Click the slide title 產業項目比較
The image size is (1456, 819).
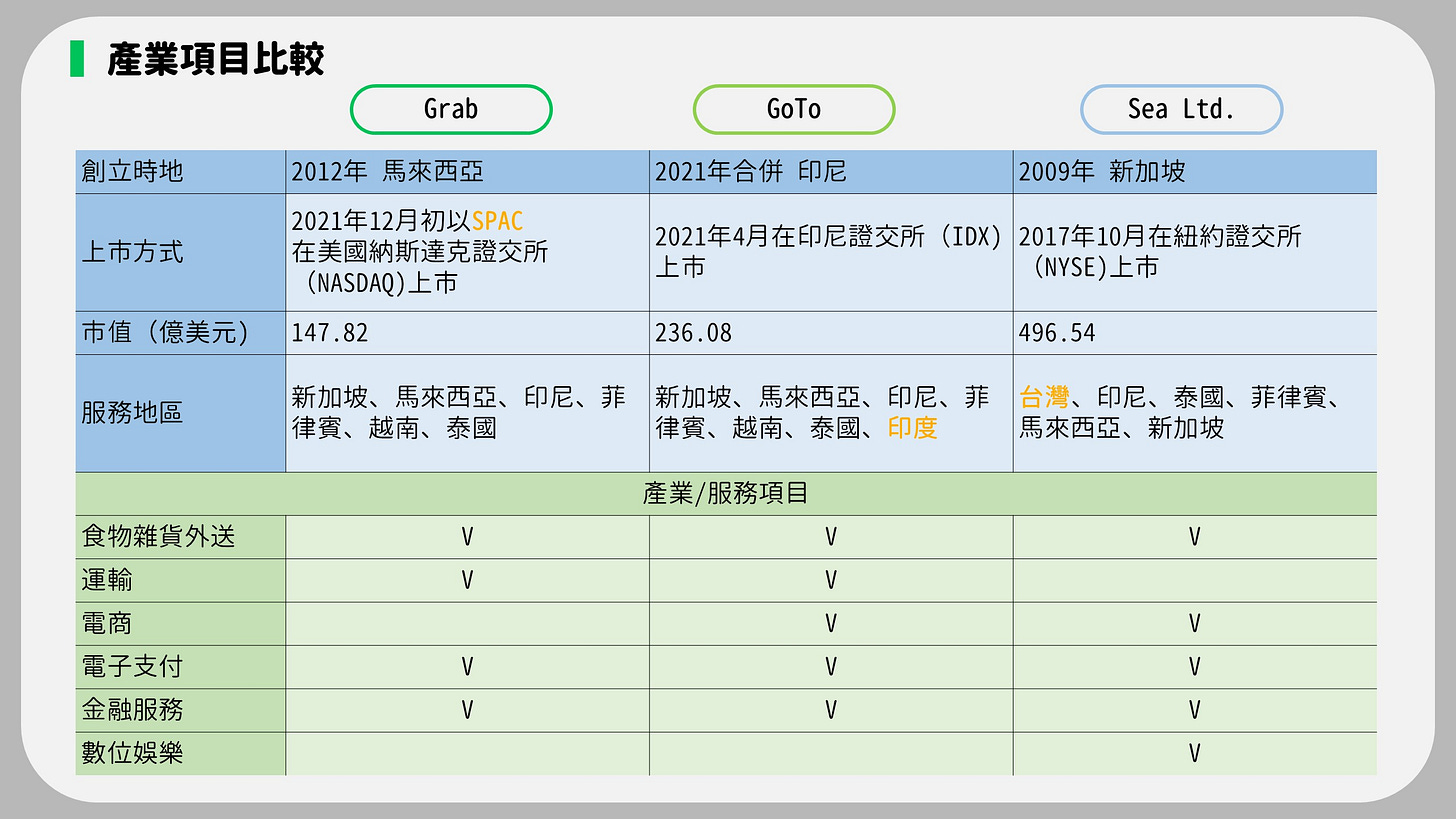pyautogui.click(x=216, y=60)
